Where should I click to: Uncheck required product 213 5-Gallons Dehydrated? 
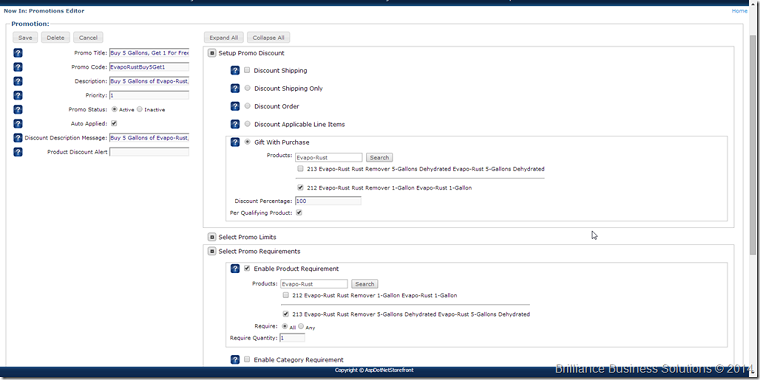(x=286, y=314)
